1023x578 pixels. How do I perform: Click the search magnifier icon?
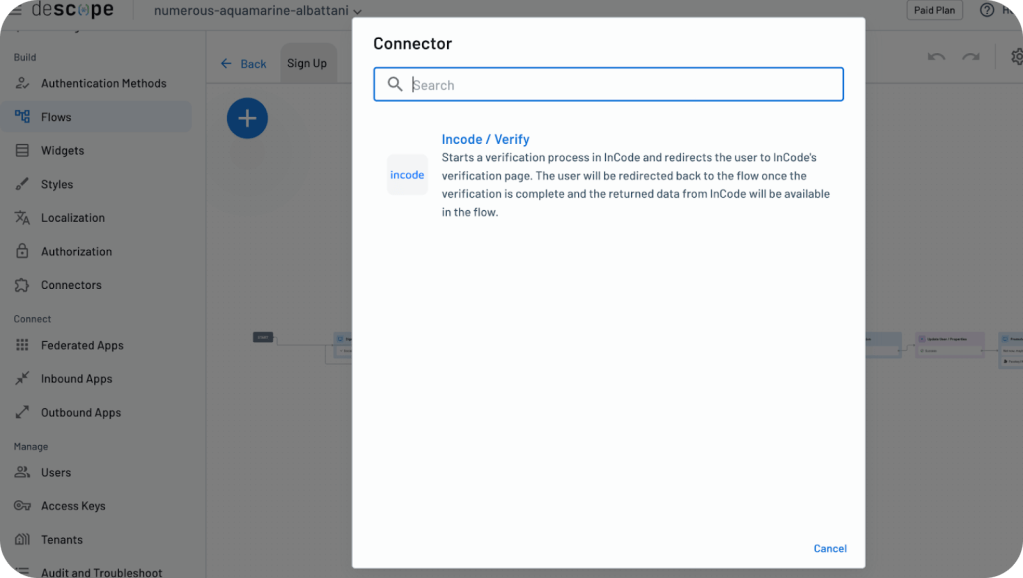(395, 84)
